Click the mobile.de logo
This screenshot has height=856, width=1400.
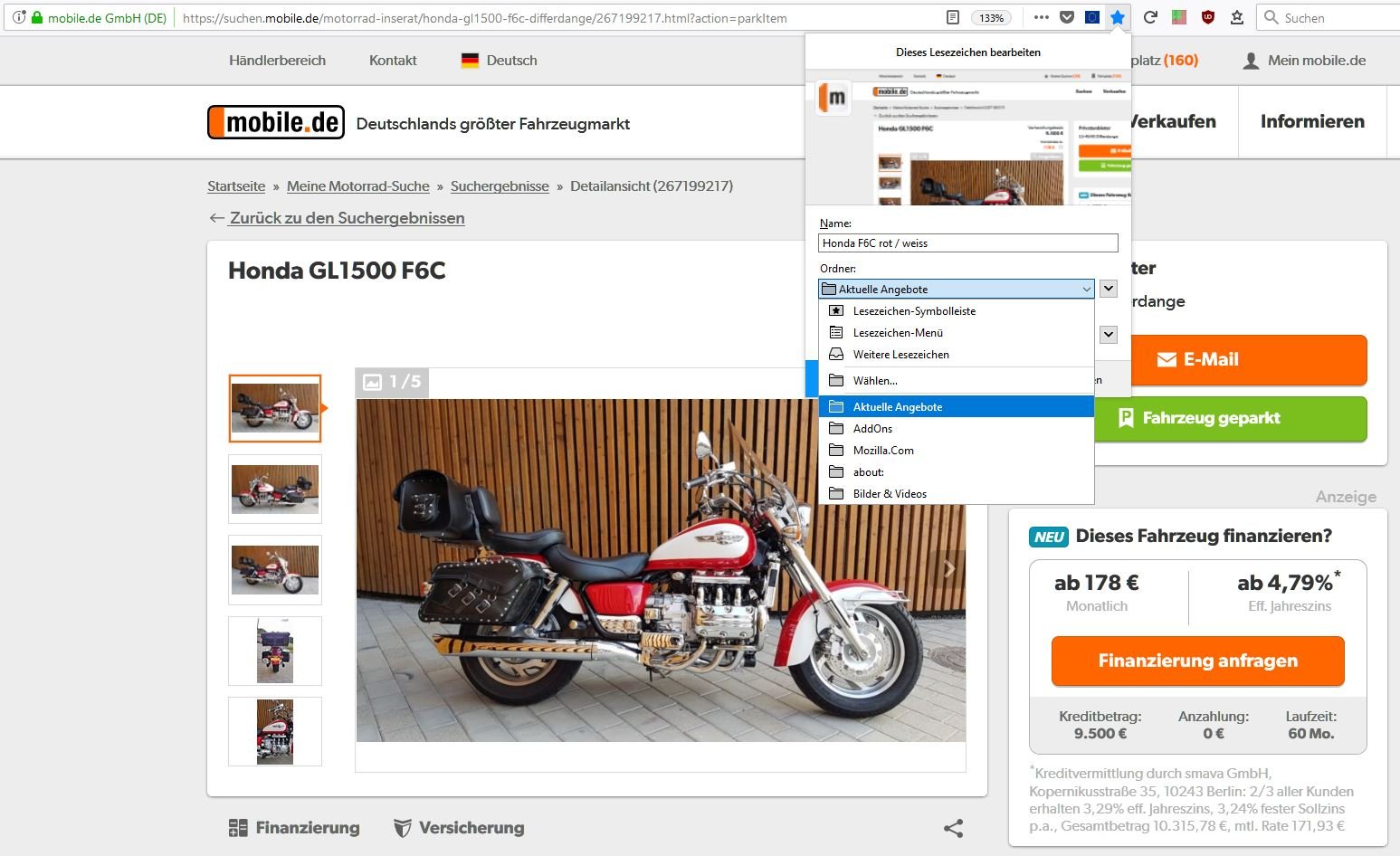[276, 122]
